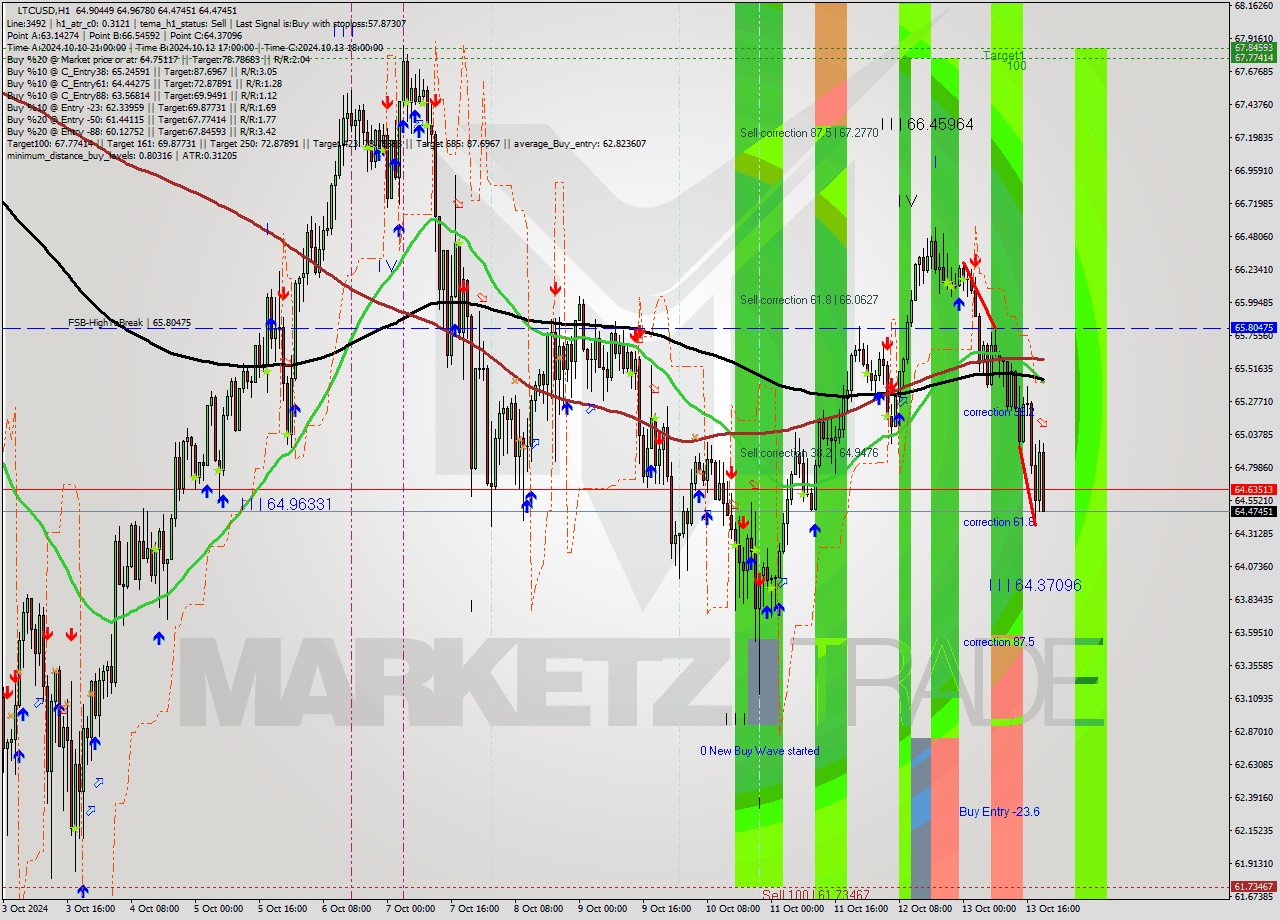Click the '13 Oct 16:00' time label
This screenshot has width=1280, height=920.
click(x=1053, y=909)
